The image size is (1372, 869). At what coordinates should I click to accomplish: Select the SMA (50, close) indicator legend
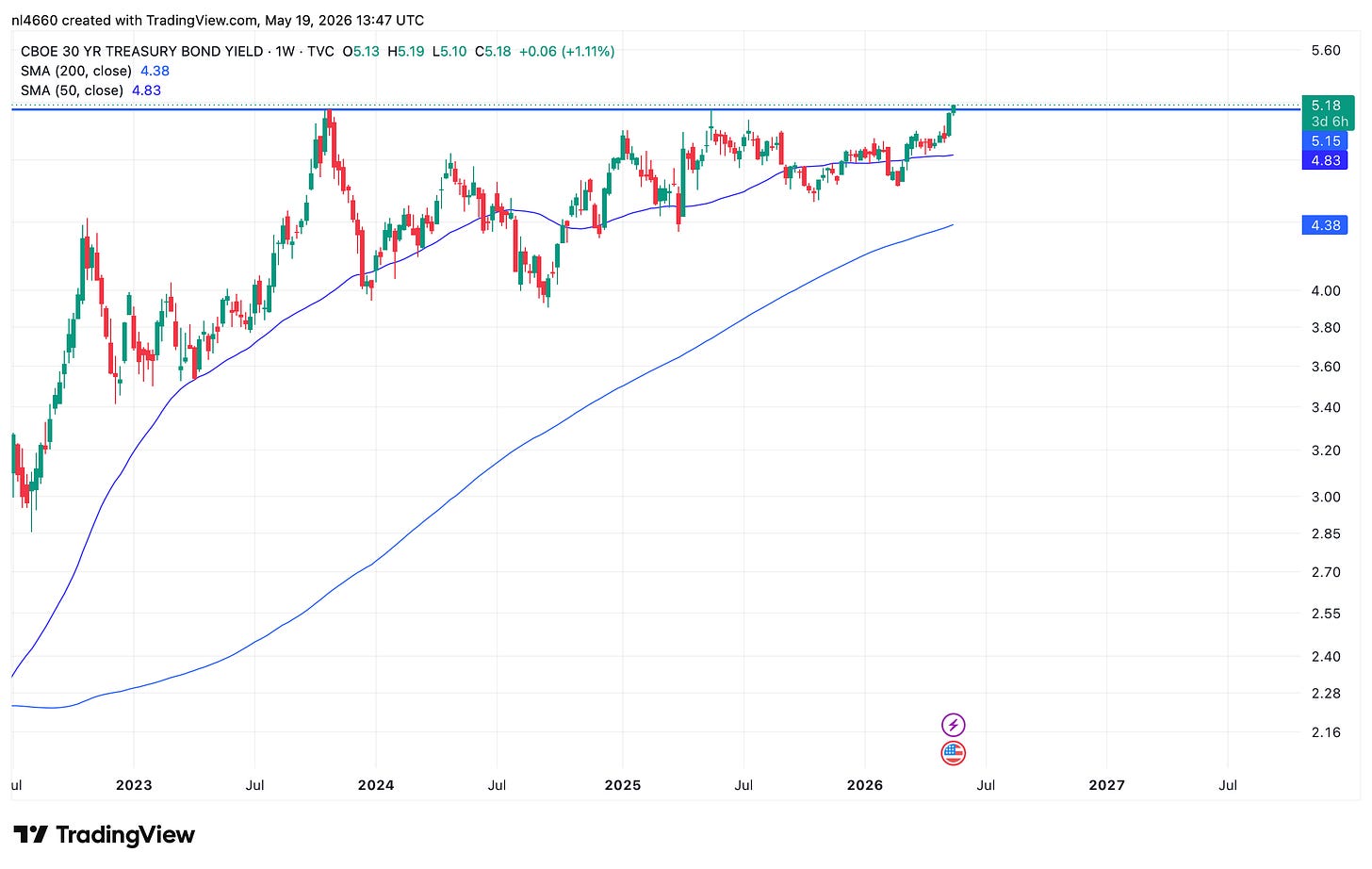pyautogui.click(x=90, y=90)
